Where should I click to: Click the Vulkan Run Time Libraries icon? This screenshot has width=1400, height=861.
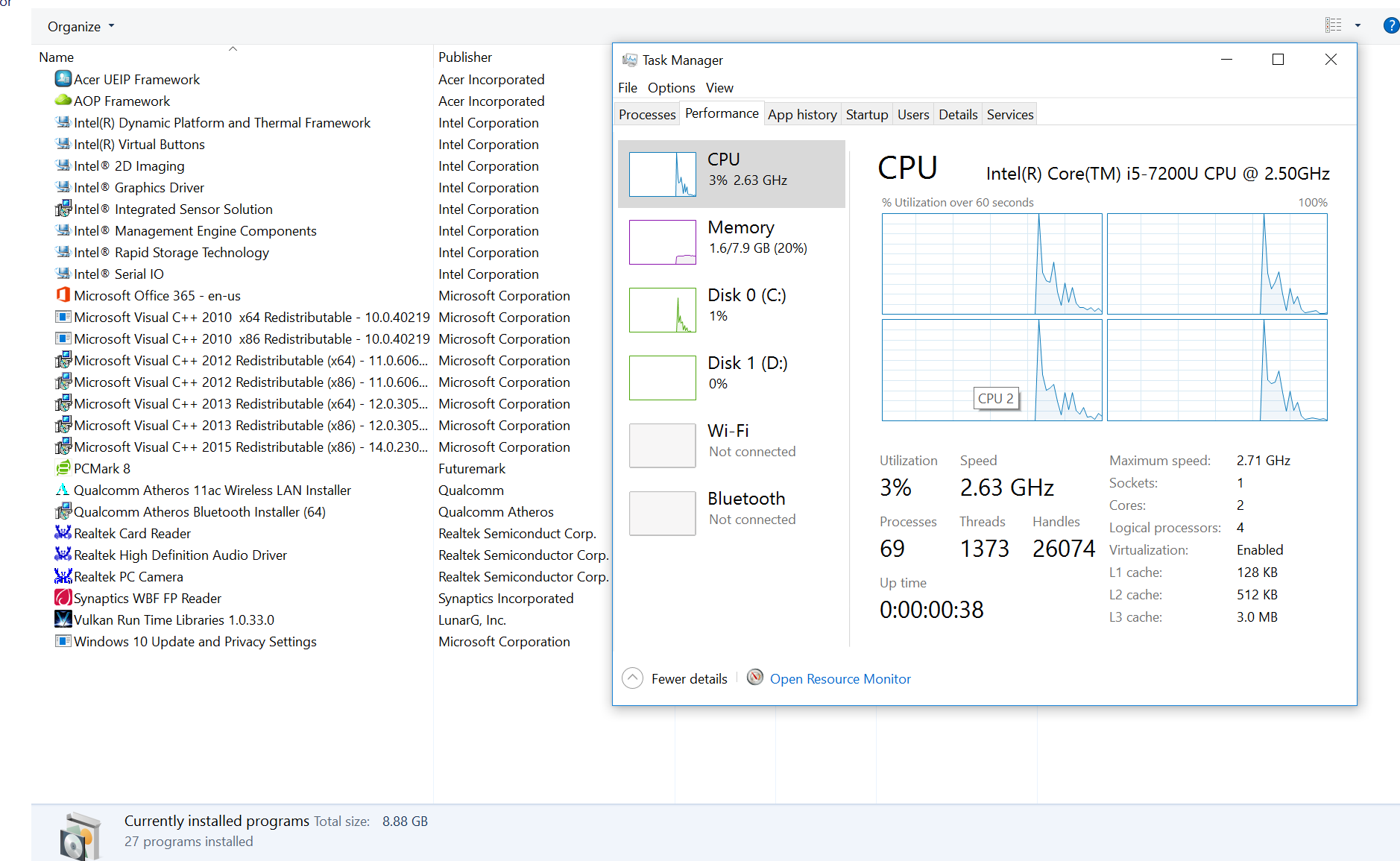coord(63,619)
